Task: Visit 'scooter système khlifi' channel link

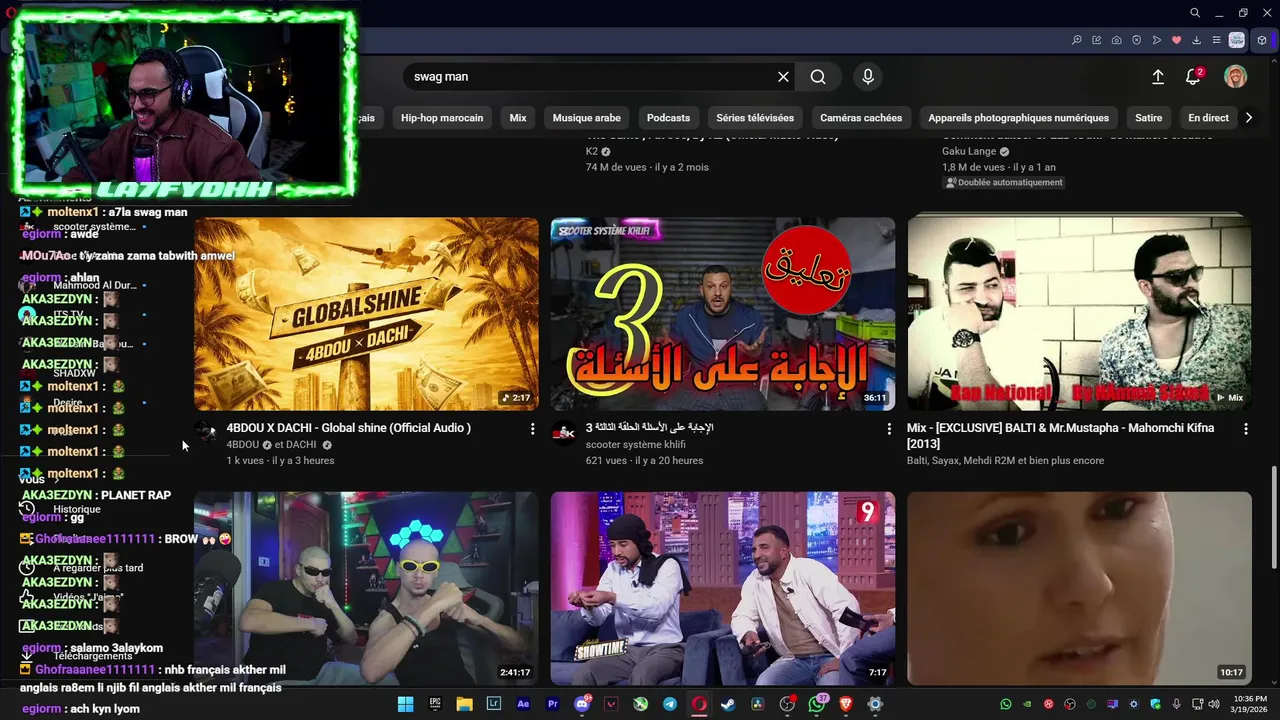Action: [x=635, y=445]
